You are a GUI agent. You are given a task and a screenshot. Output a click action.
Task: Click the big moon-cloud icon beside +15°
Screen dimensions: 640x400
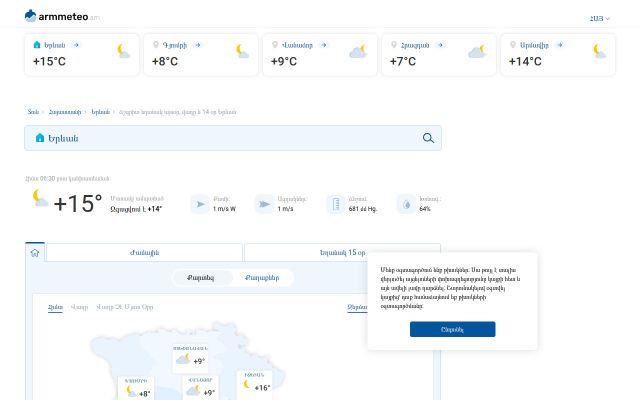(40, 198)
